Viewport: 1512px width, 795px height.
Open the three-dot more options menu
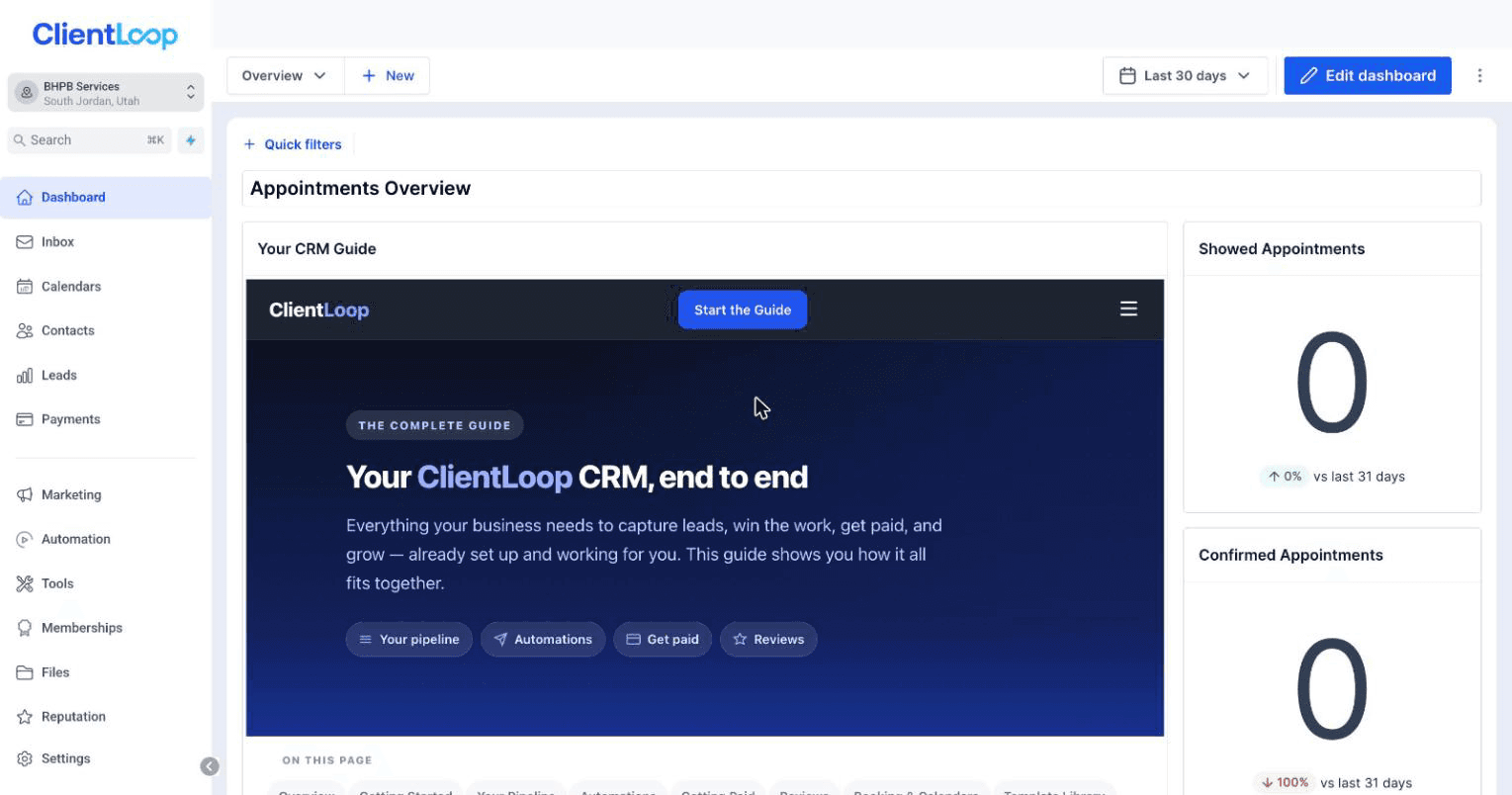coord(1479,76)
